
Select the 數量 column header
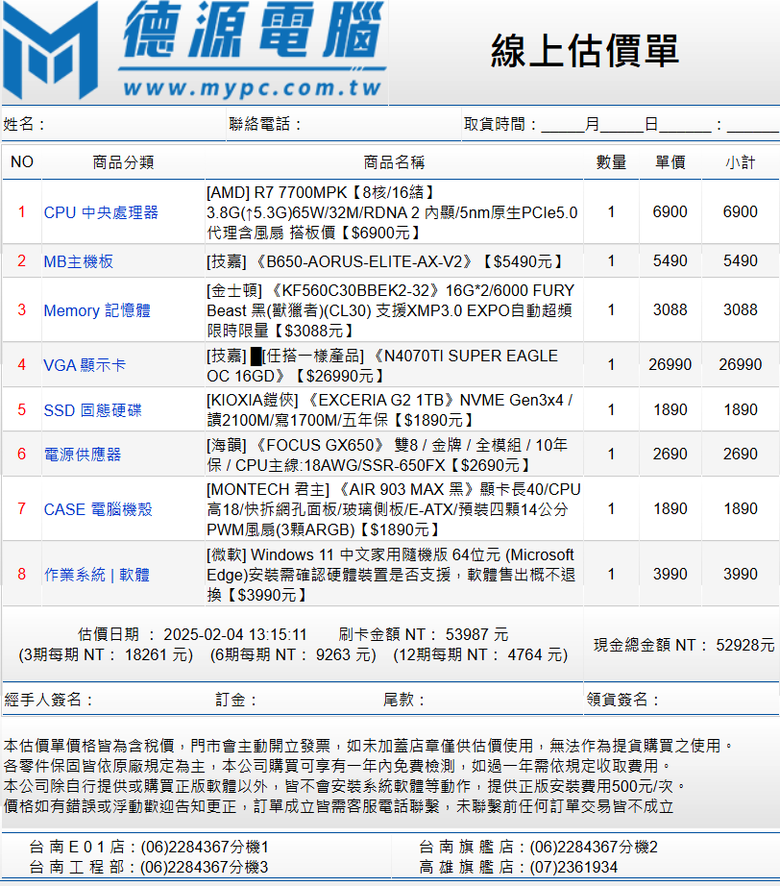(611, 162)
